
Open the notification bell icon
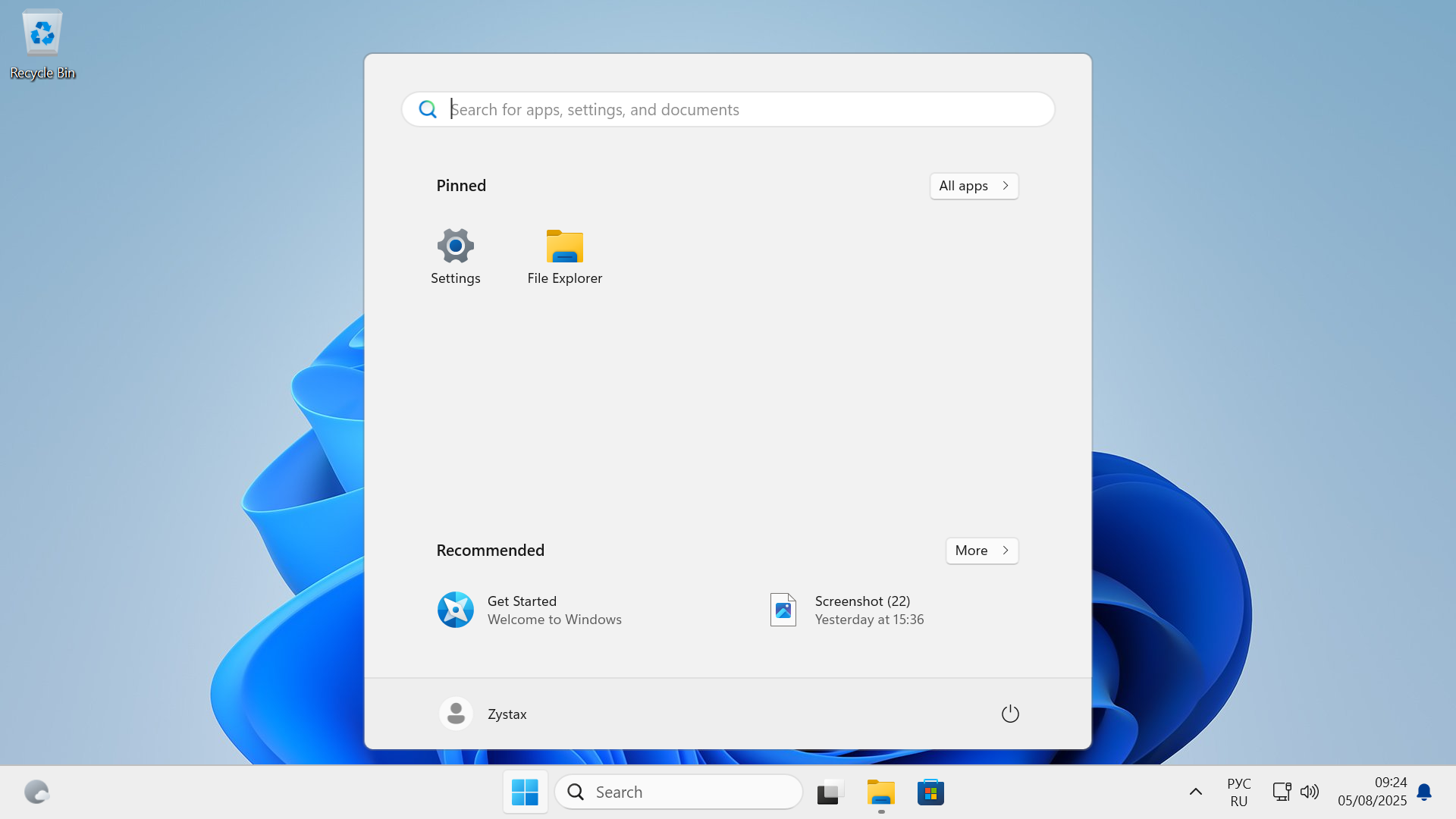(1424, 792)
